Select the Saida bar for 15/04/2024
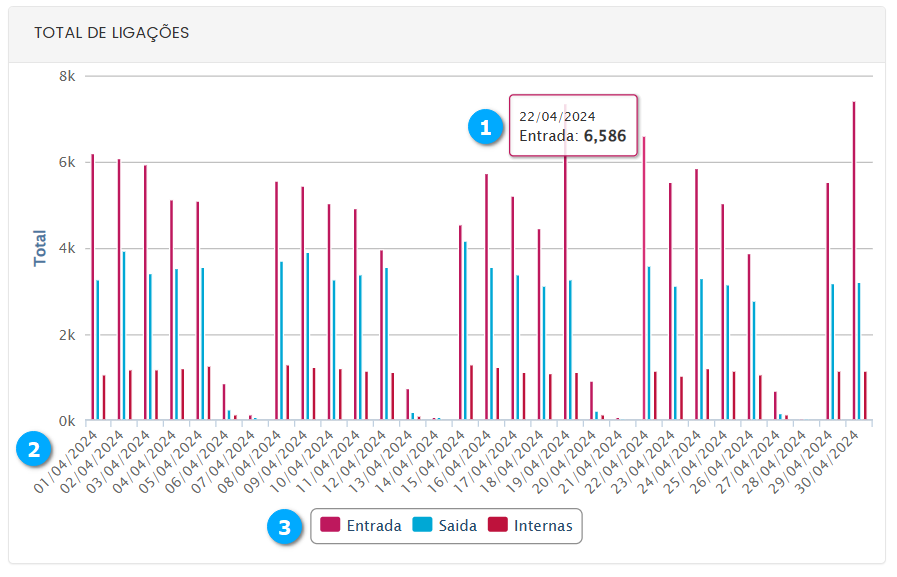 click(x=465, y=330)
